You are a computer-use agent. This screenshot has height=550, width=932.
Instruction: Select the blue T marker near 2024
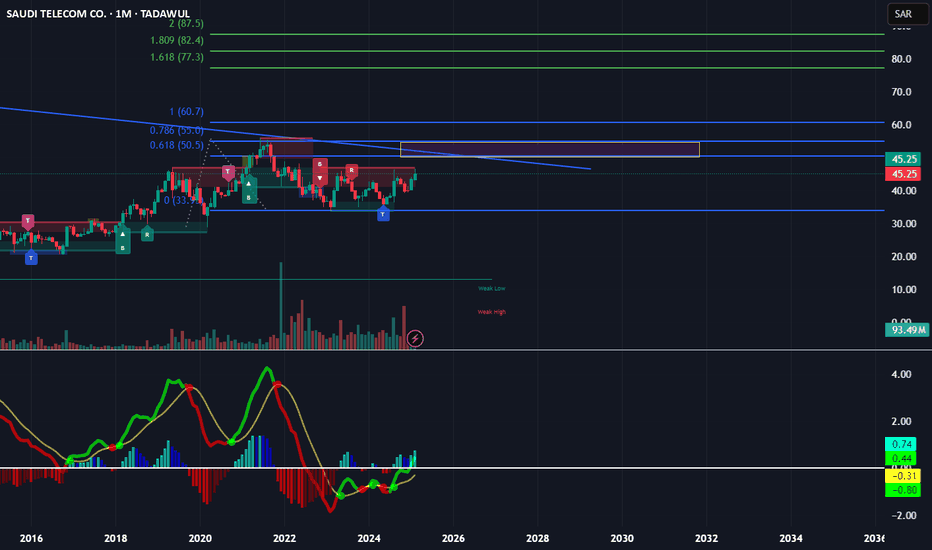[x=383, y=213]
